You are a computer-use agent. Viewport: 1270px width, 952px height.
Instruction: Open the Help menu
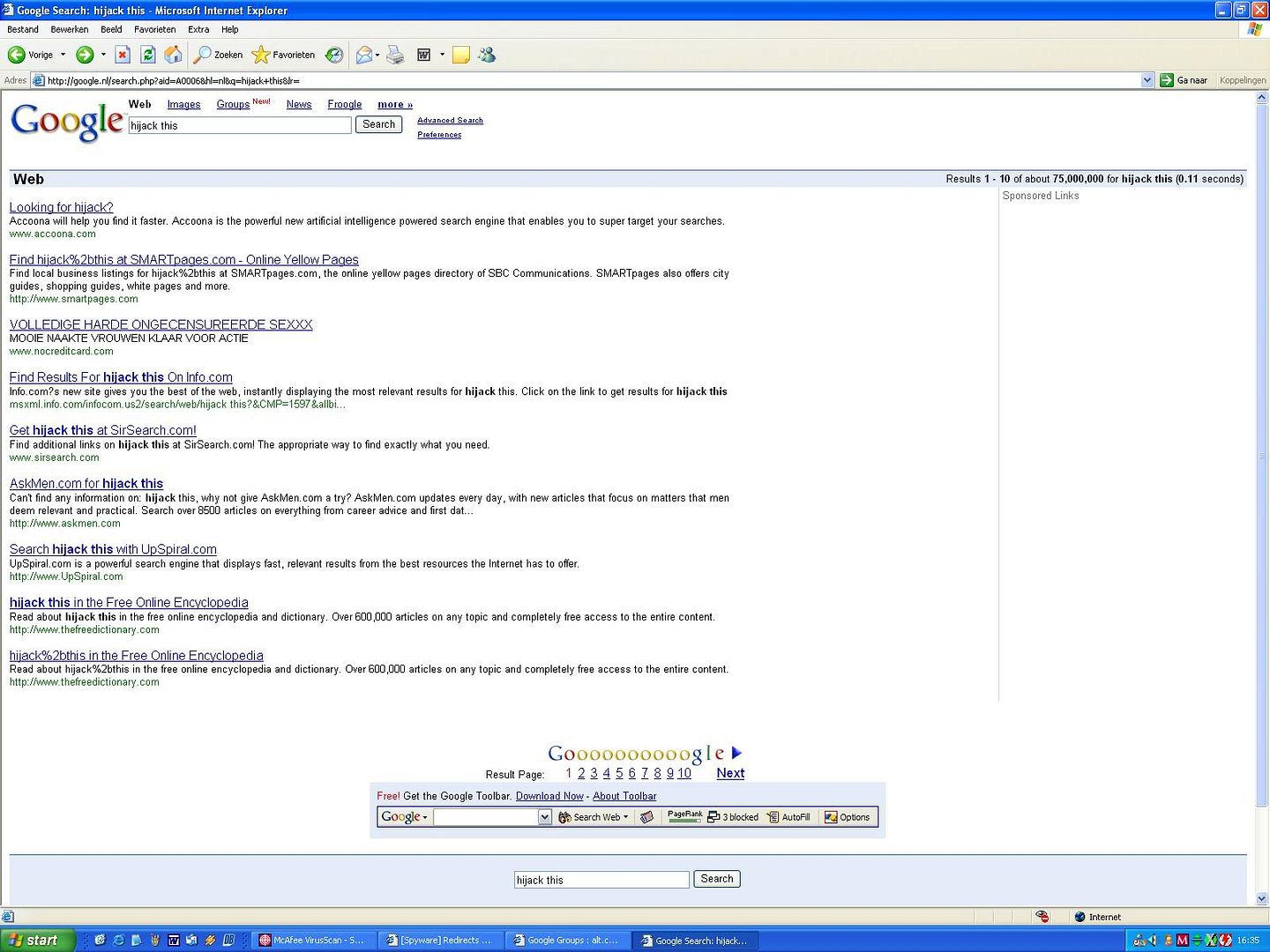point(230,29)
